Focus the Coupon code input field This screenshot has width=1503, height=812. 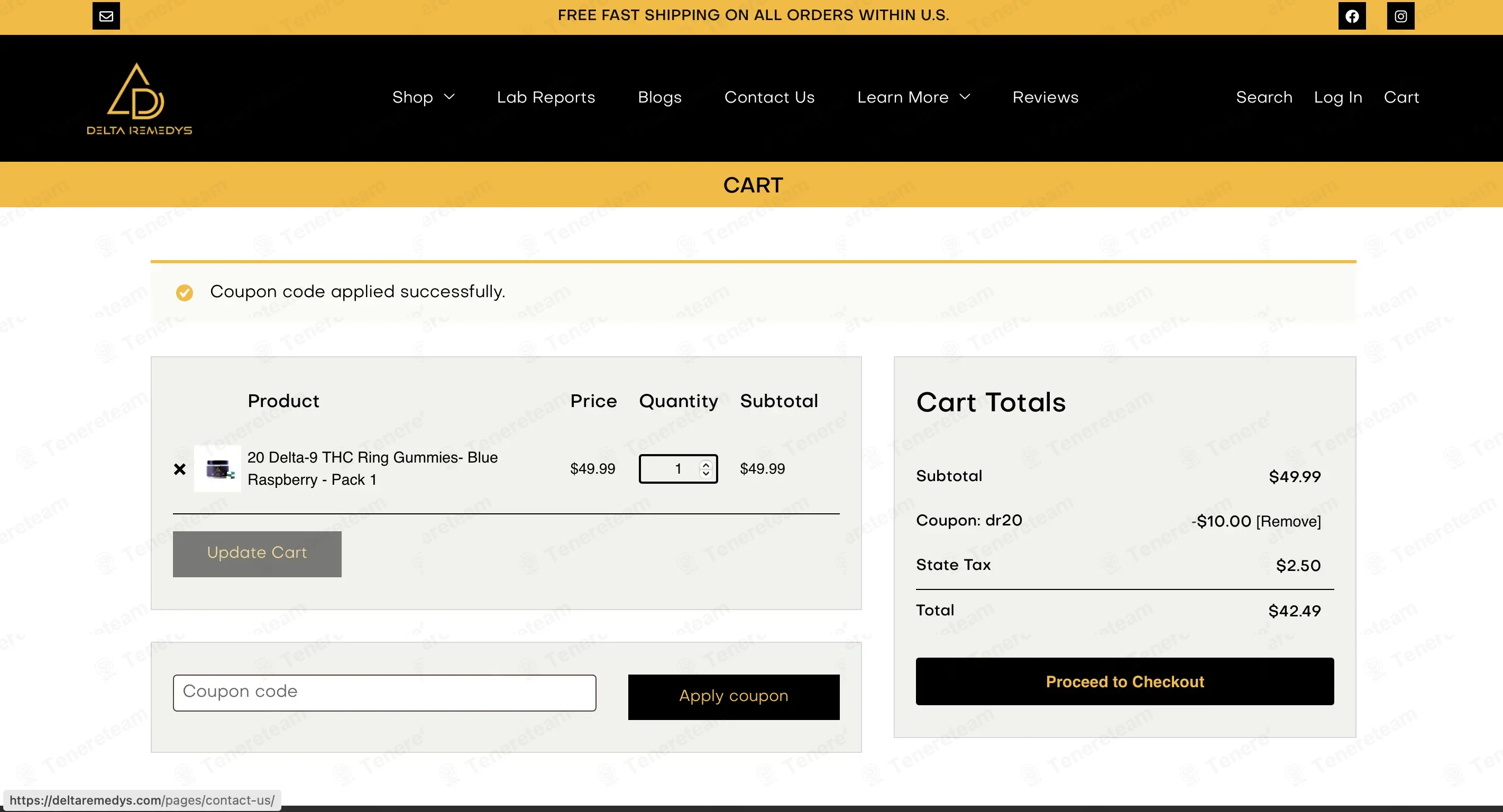(384, 693)
